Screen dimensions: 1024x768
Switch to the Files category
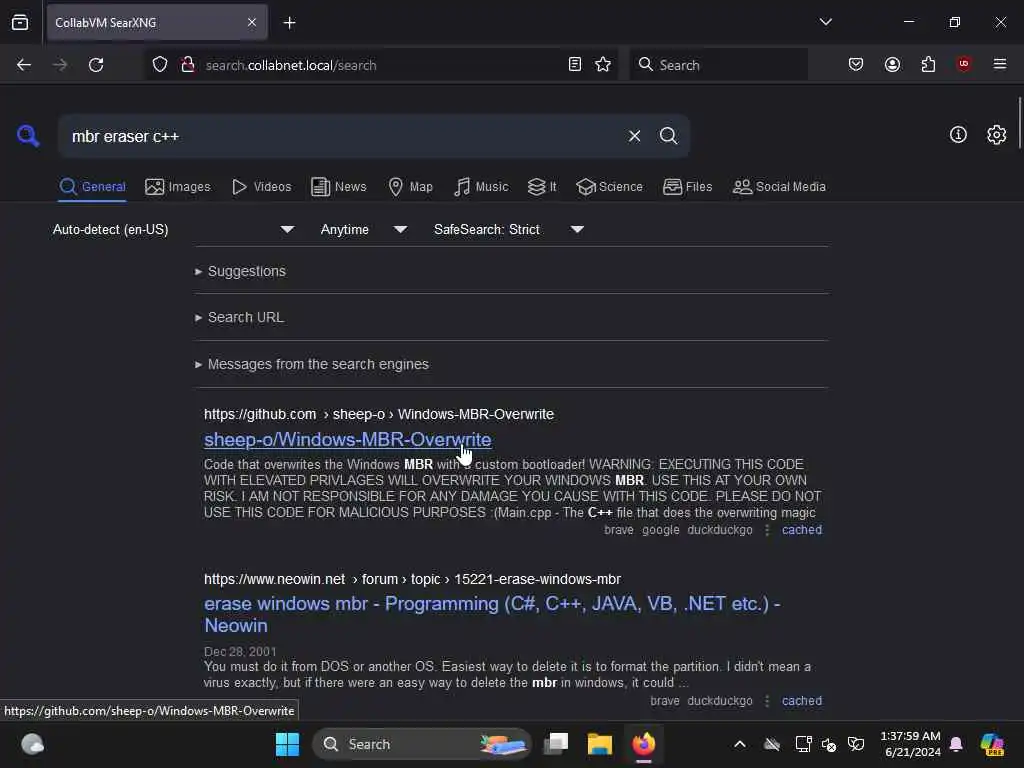tap(687, 187)
